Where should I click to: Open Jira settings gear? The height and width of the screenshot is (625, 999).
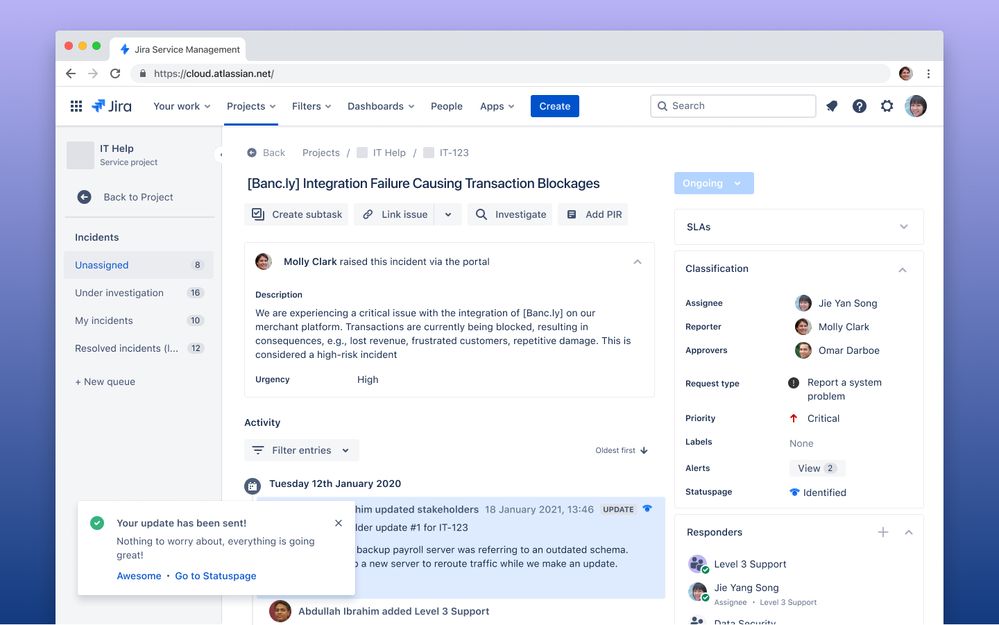887,106
